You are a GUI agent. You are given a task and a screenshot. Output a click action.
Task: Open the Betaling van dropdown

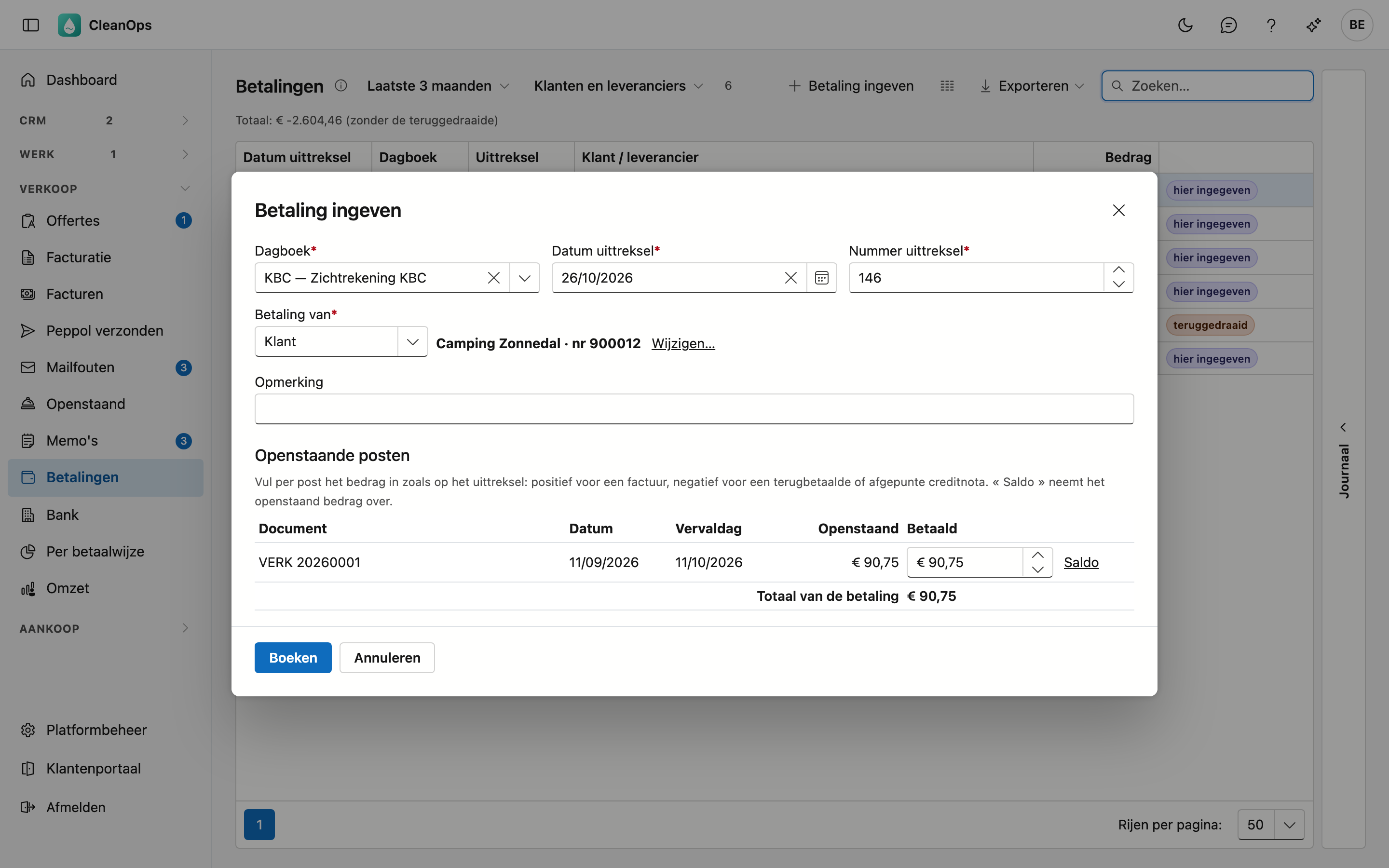click(x=412, y=341)
